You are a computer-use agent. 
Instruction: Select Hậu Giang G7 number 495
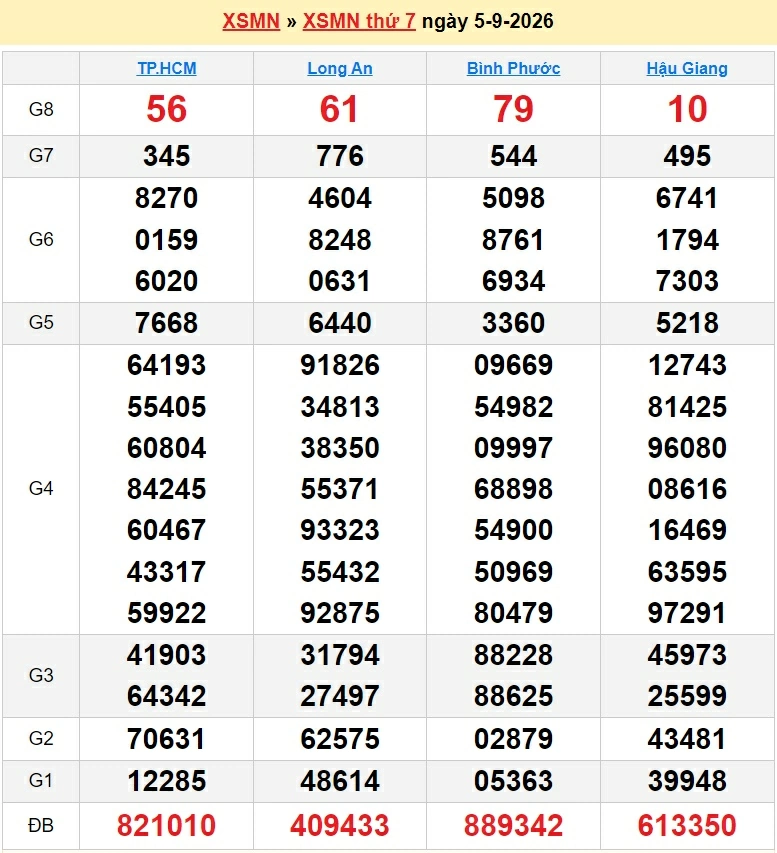[x=687, y=156]
